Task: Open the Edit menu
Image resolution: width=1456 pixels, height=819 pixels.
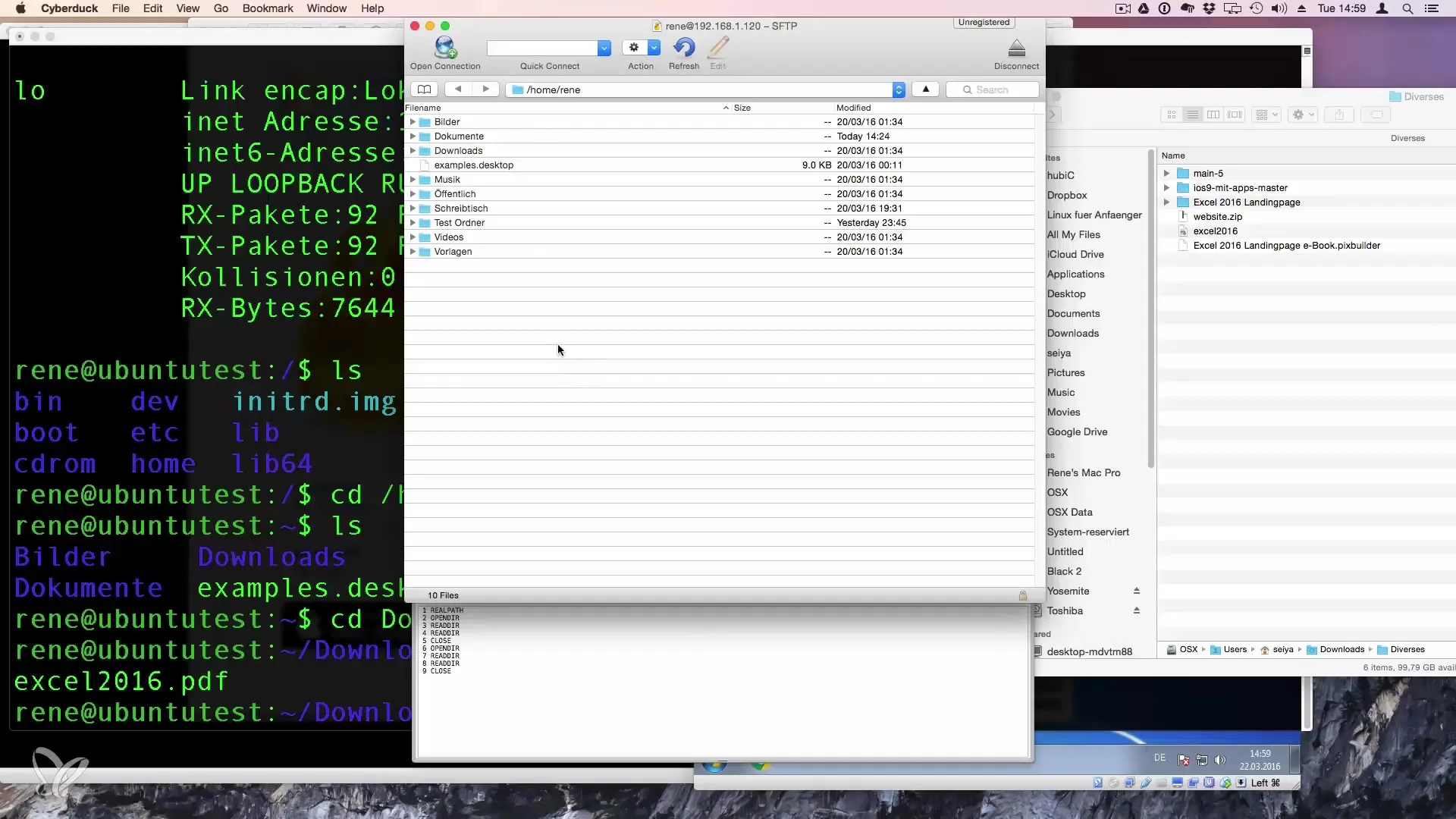Action: point(152,8)
